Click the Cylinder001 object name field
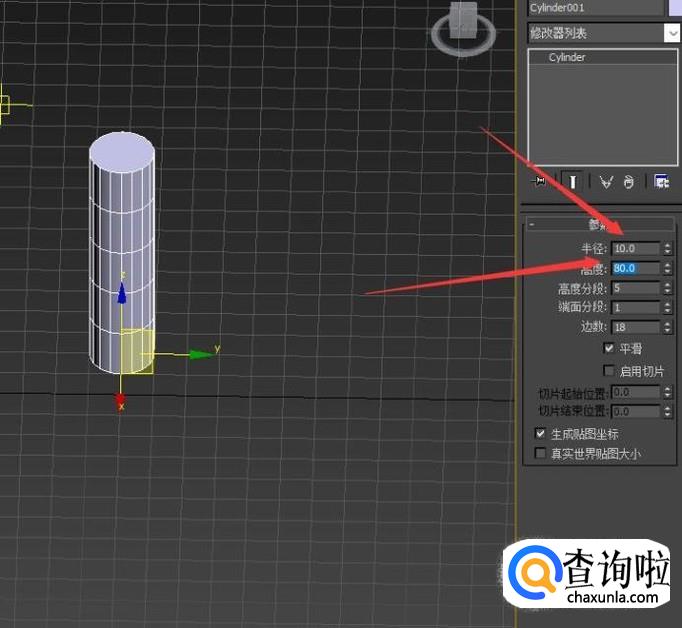 point(595,7)
